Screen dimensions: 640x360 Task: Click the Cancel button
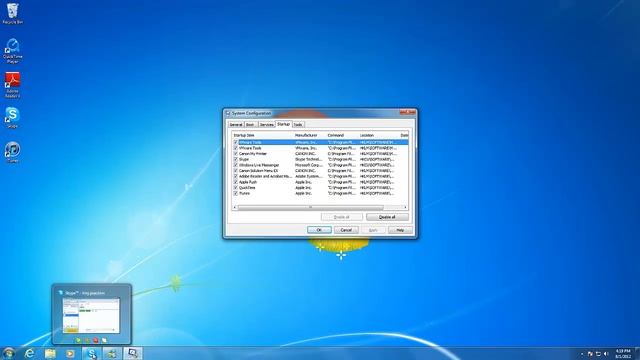[x=346, y=230]
